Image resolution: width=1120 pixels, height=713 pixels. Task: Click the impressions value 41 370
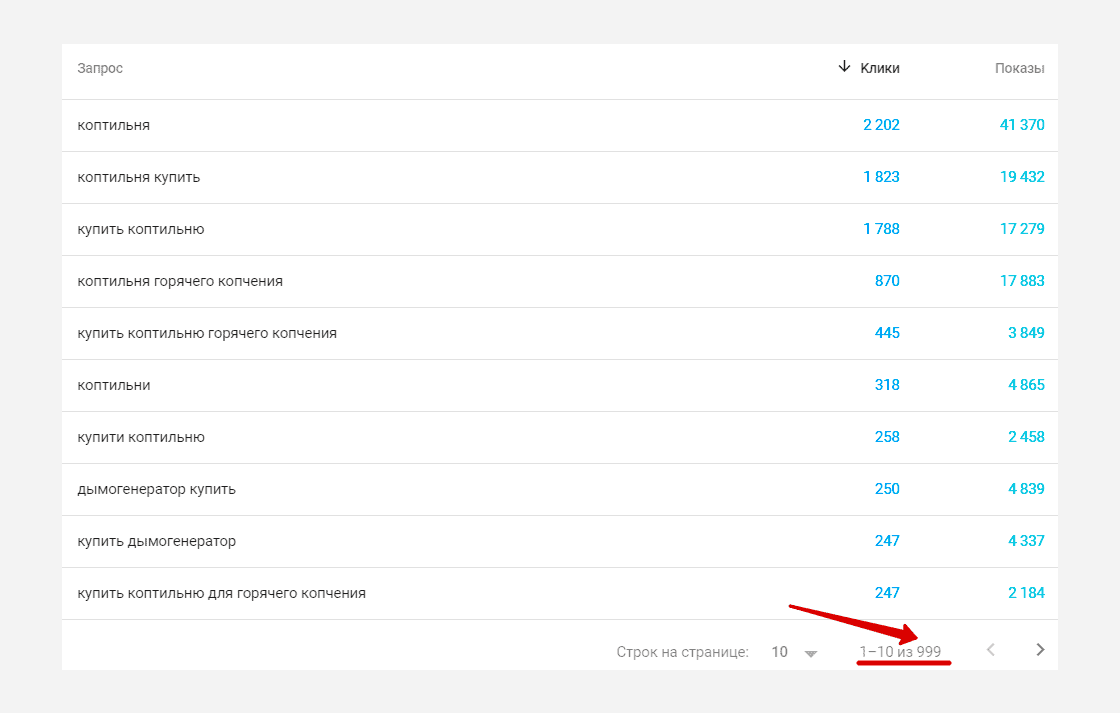coord(1022,125)
